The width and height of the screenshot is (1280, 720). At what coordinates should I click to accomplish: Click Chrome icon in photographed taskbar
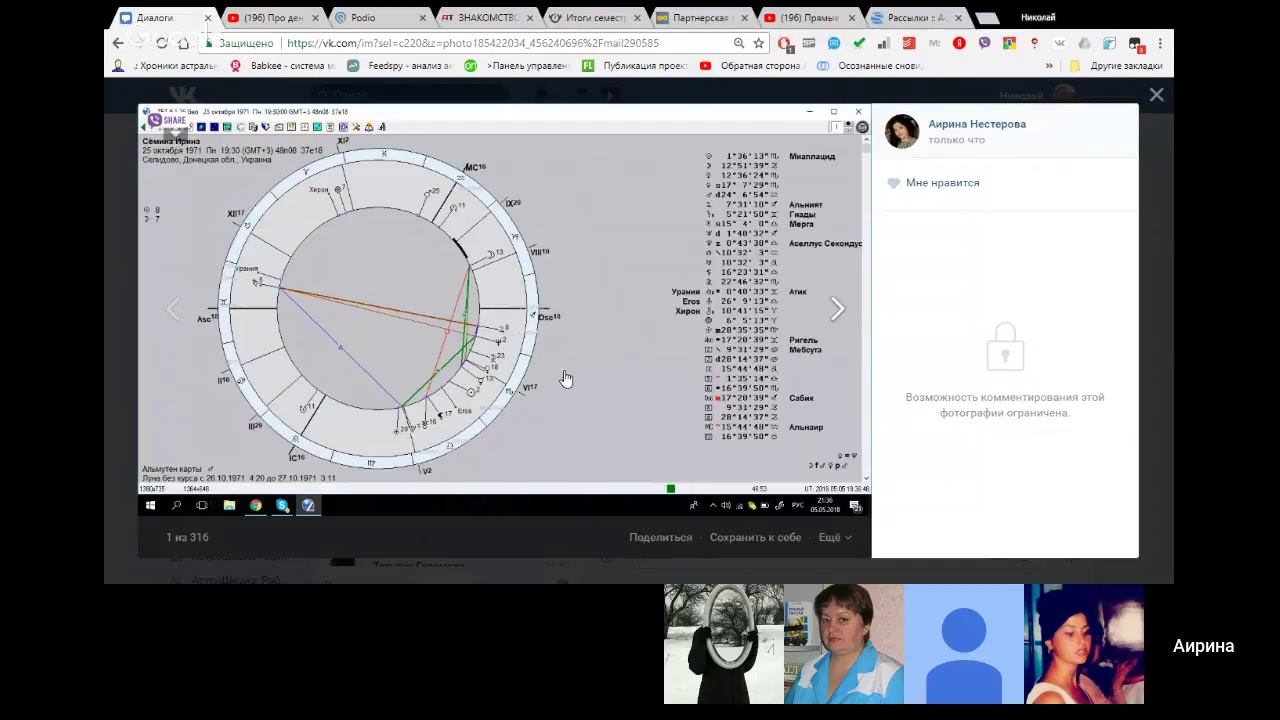pos(255,506)
